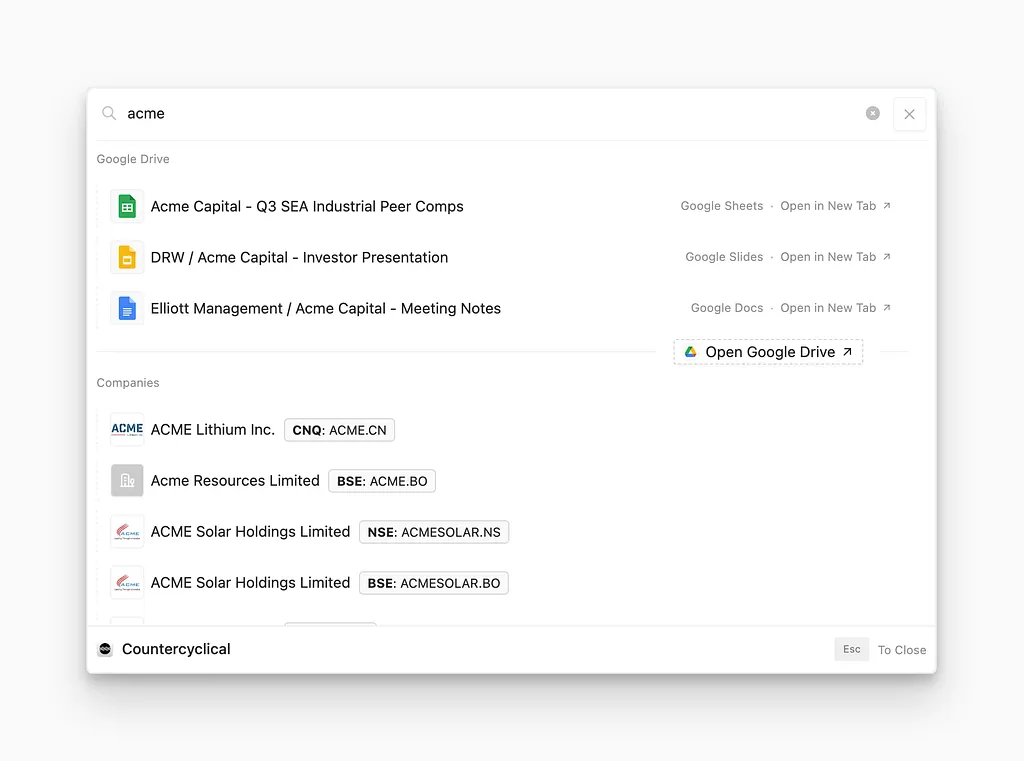Open Elliott Management / Acme Capital - Meeting Notes
The image size is (1024, 761).
(x=325, y=308)
